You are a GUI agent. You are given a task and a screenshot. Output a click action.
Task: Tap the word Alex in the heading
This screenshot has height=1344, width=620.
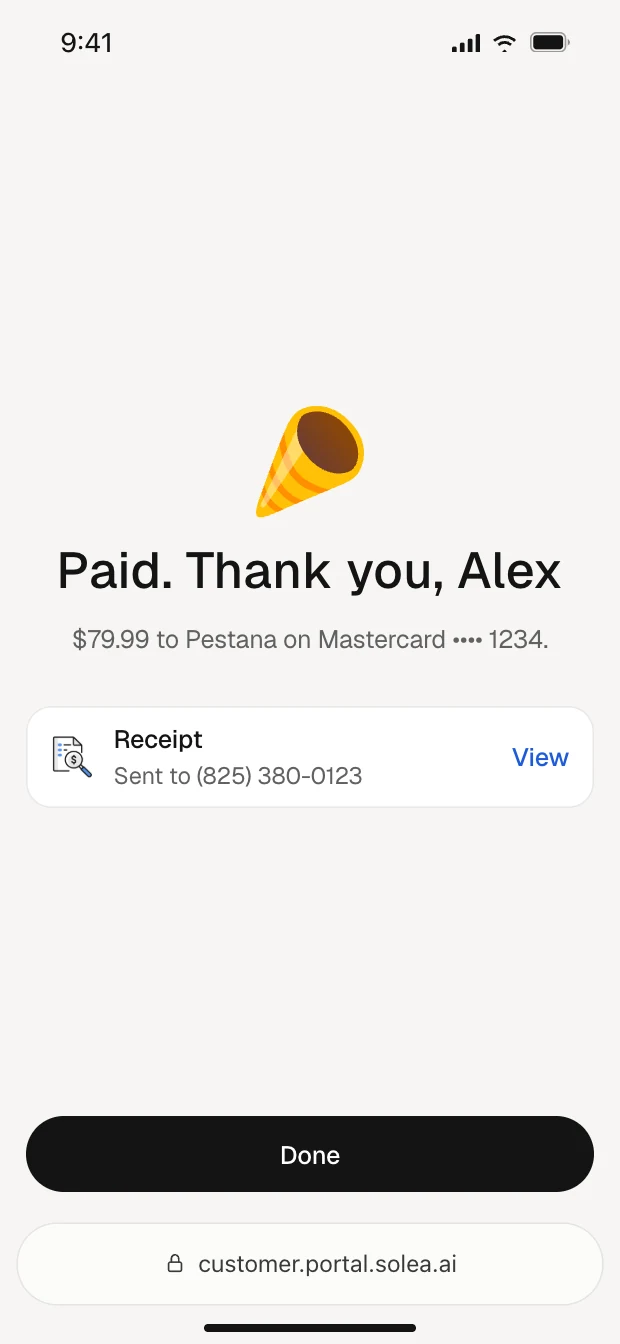point(509,571)
